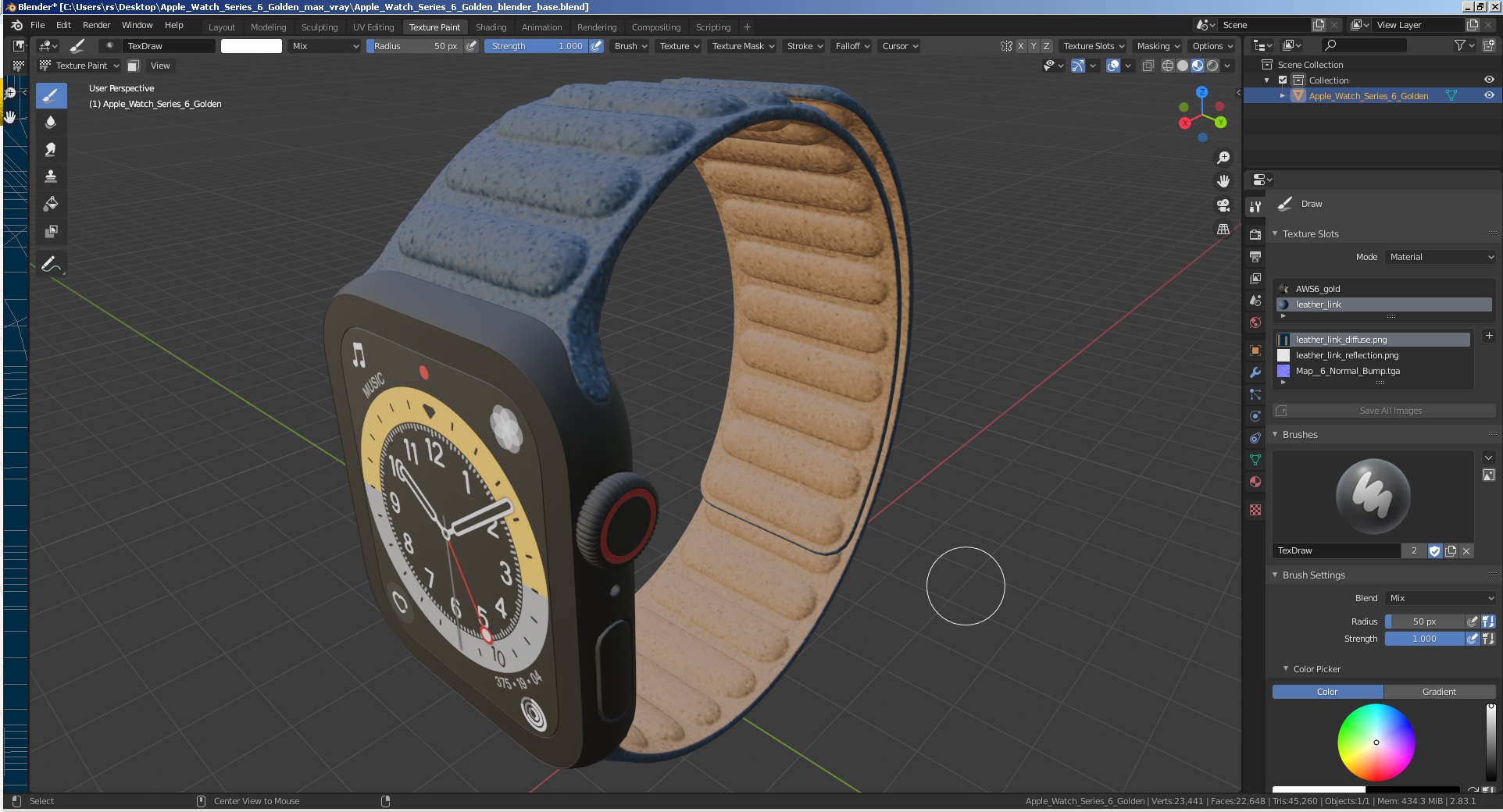Add a new texture paint slot
Image resolution: width=1503 pixels, height=812 pixels.
[1489, 336]
